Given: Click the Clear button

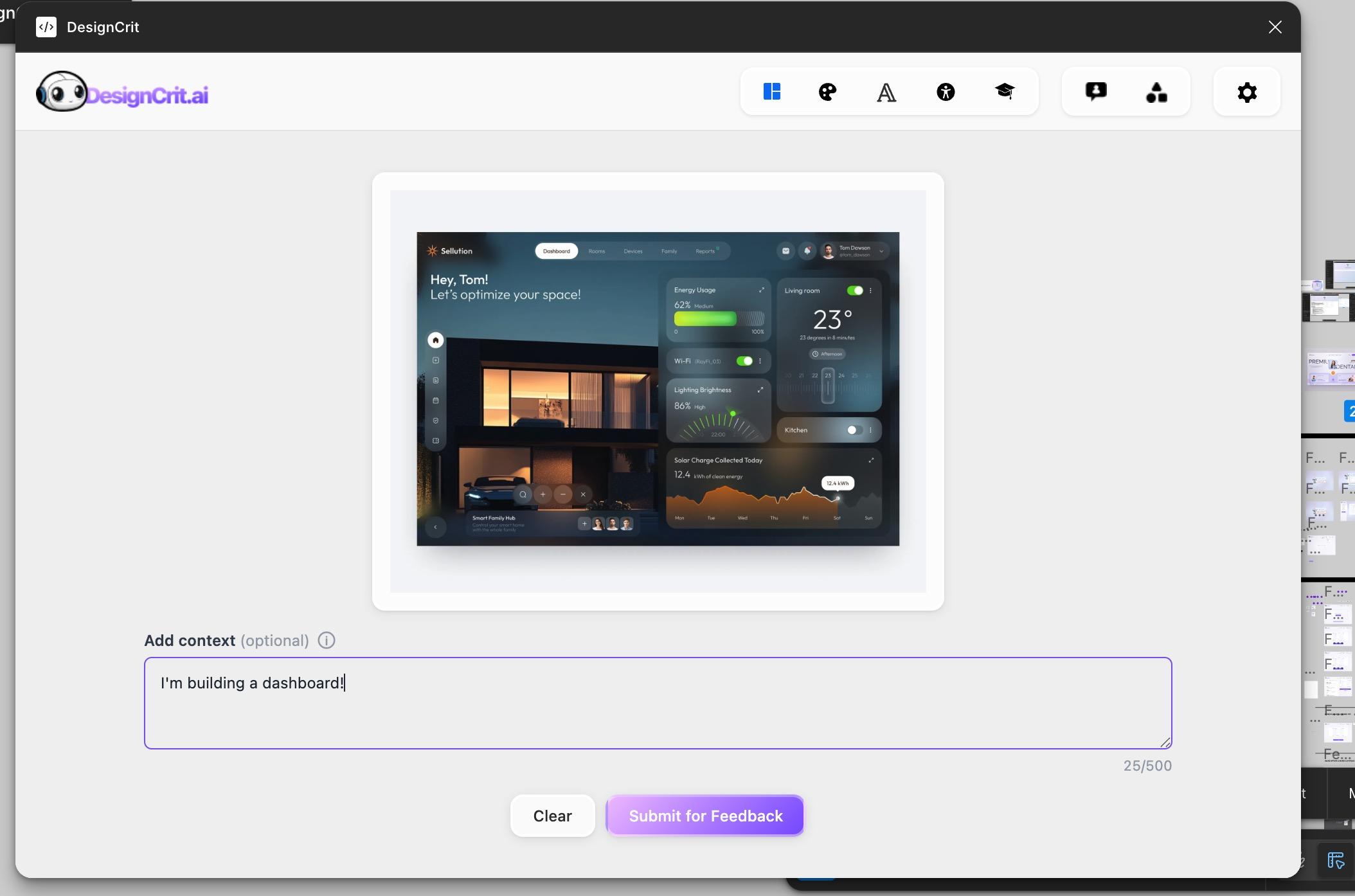Looking at the screenshot, I should [x=552, y=816].
